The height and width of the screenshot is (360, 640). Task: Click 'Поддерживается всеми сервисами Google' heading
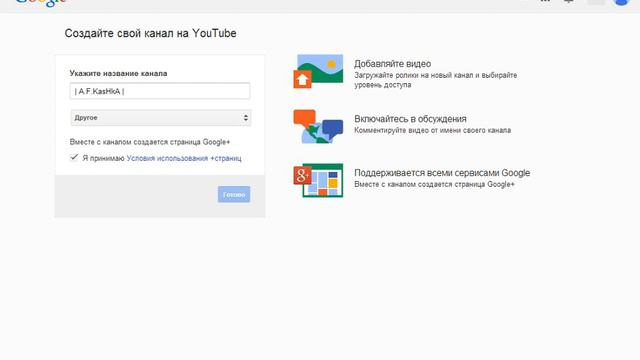442,173
